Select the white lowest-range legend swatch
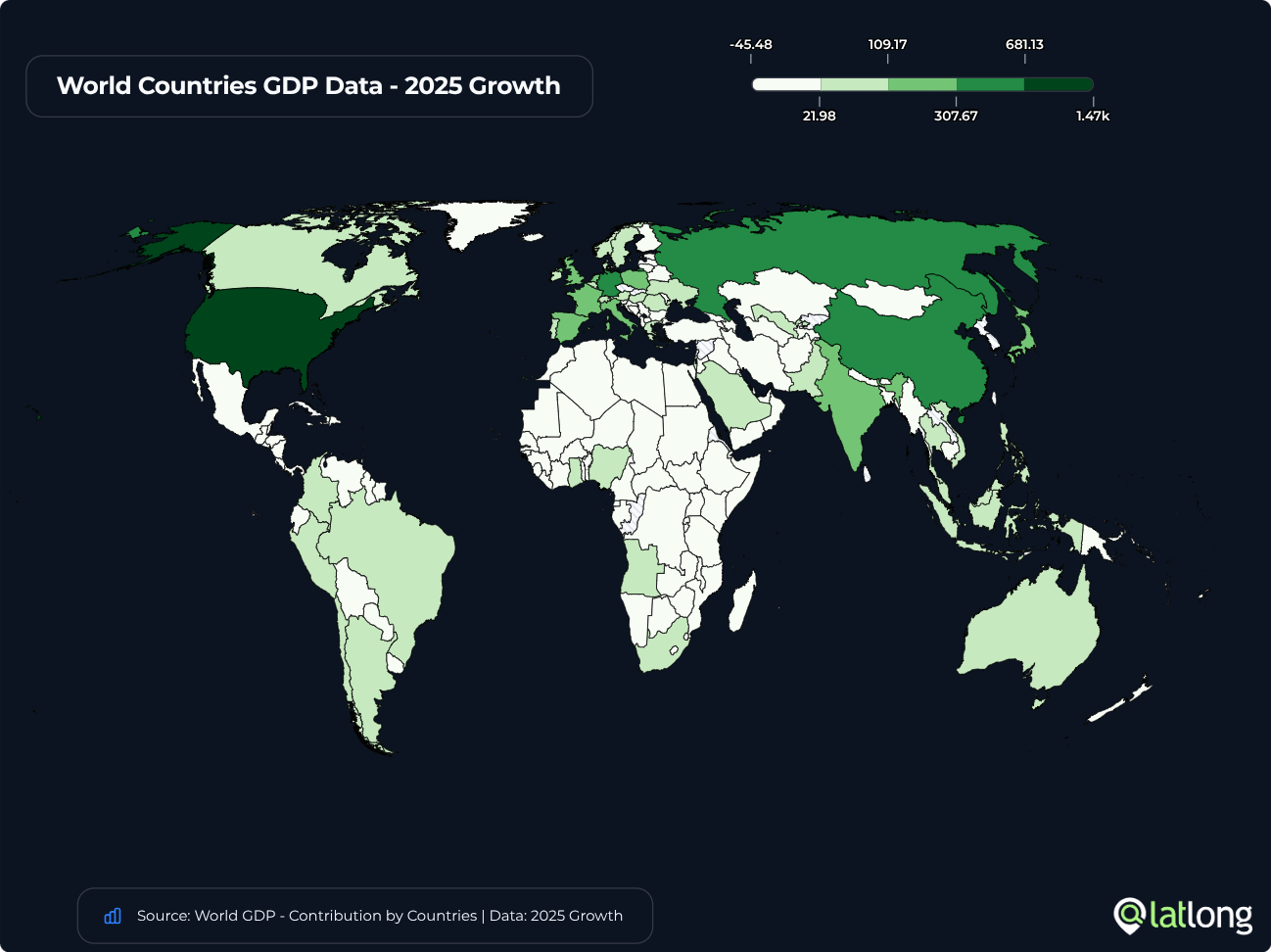This screenshot has width=1271, height=952. [786, 84]
